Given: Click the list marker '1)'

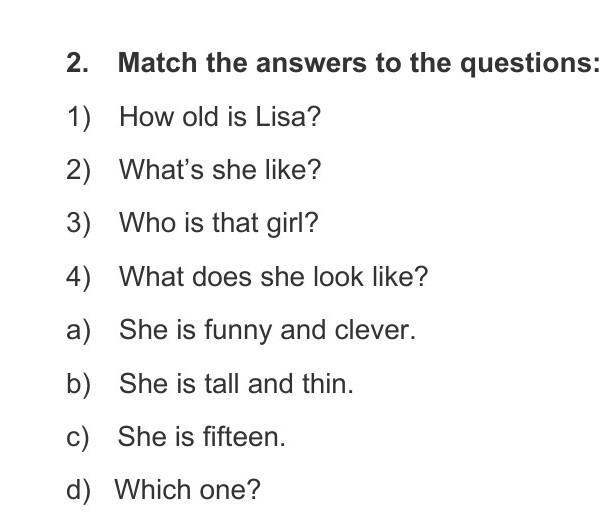Looking at the screenshot, I should [79, 117].
